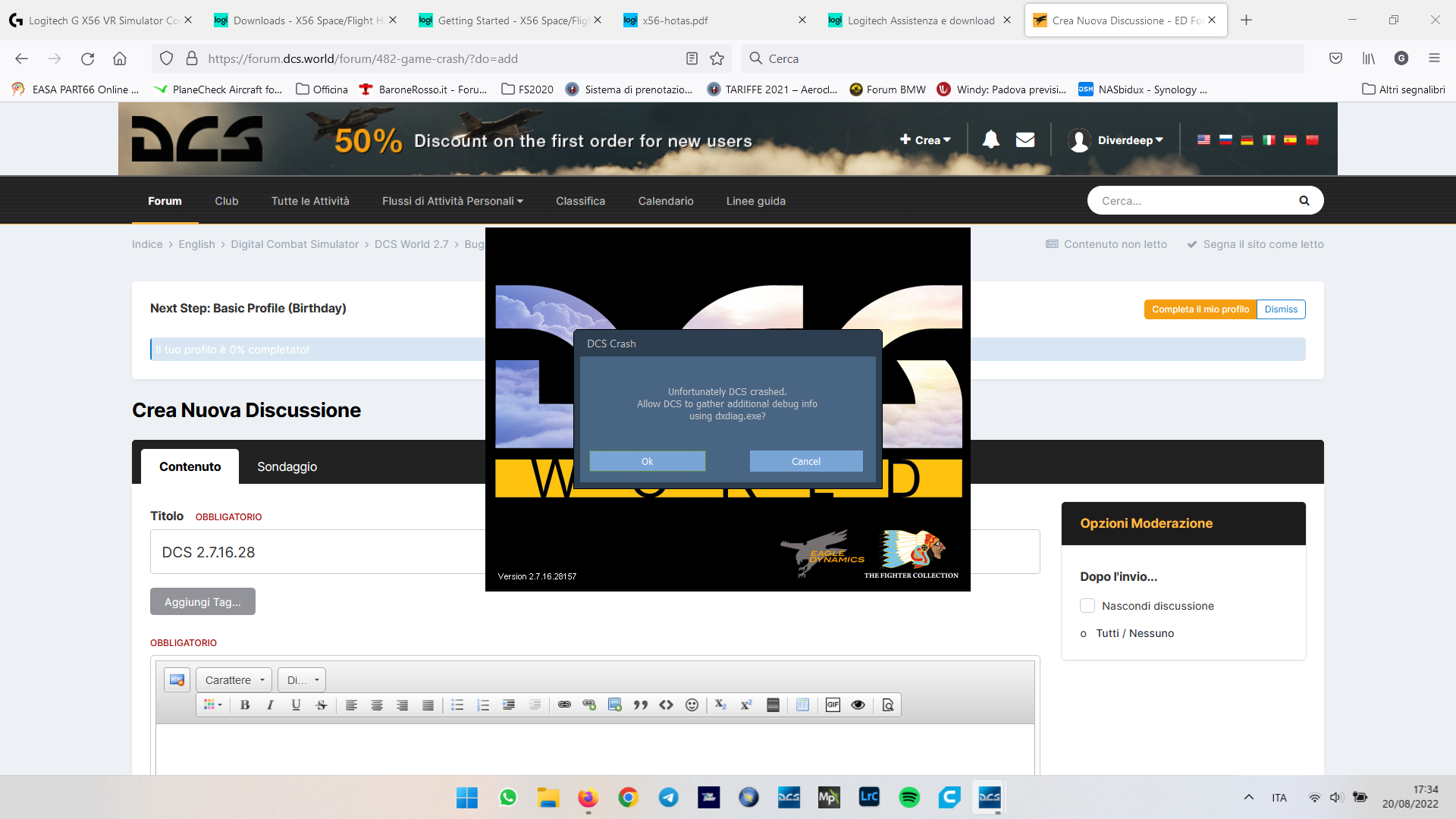Show hidden system tray icons
Screen dimensions: 1456x819
[1248, 797]
